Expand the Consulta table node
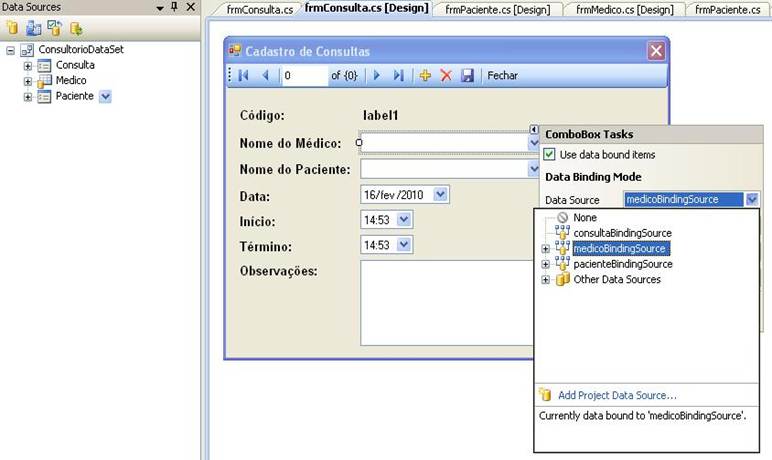The height and width of the screenshot is (460, 772). click(28, 66)
